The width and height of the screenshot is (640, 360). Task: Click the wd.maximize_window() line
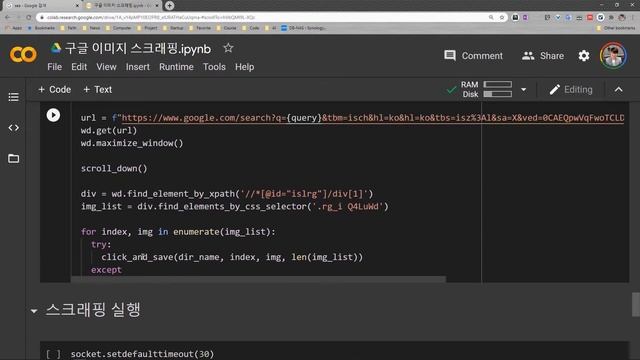(132, 143)
